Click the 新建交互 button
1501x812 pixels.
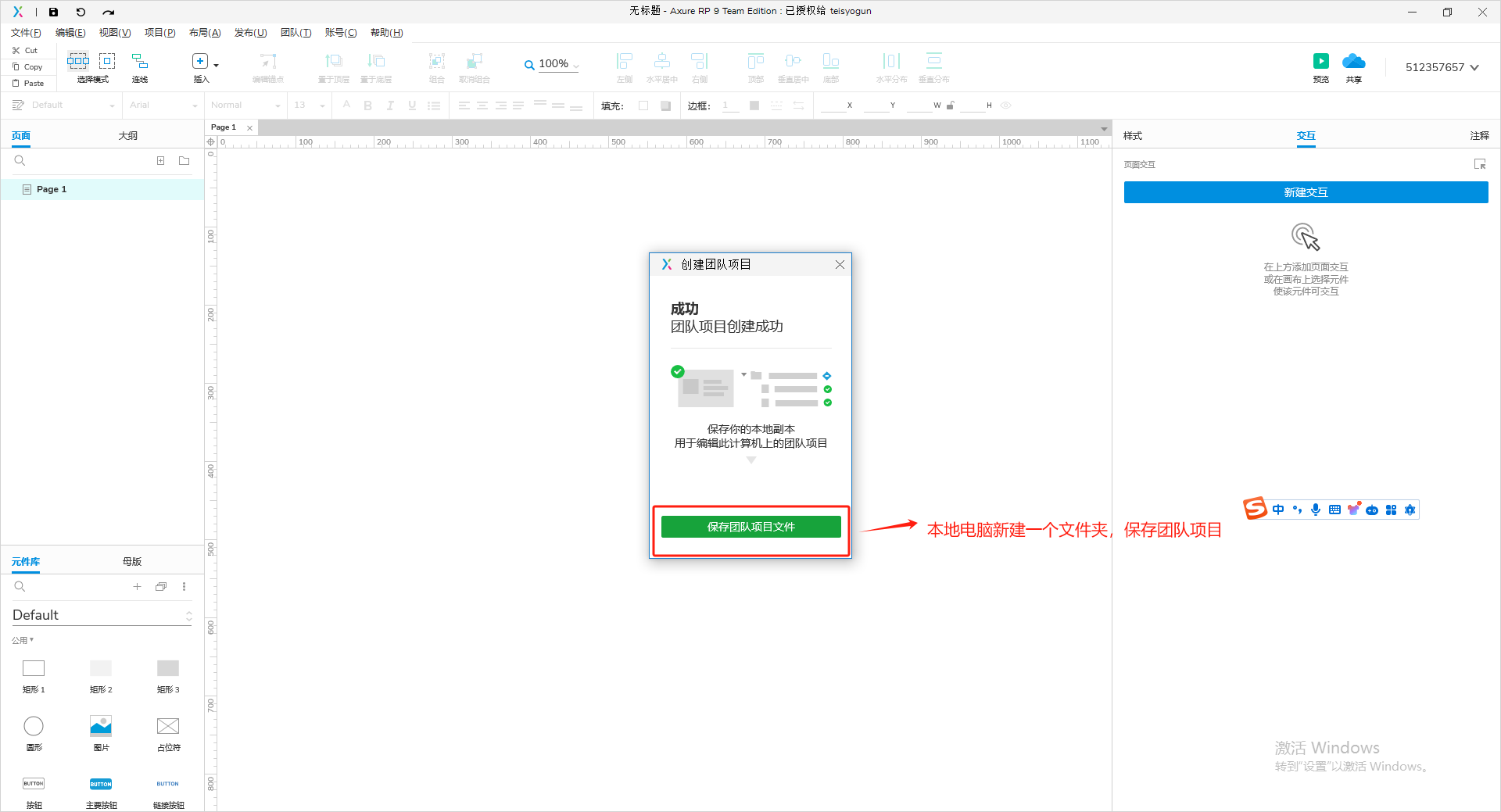click(x=1306, y=192)
